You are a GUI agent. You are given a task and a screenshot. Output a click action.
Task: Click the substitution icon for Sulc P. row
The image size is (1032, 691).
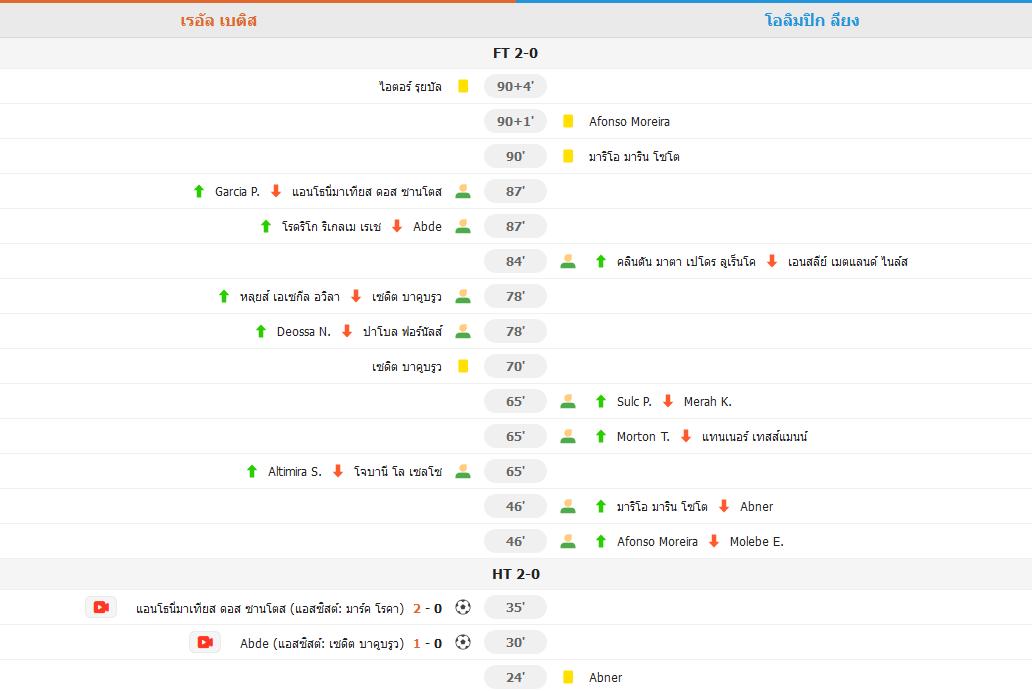click(x=568, y=401)
